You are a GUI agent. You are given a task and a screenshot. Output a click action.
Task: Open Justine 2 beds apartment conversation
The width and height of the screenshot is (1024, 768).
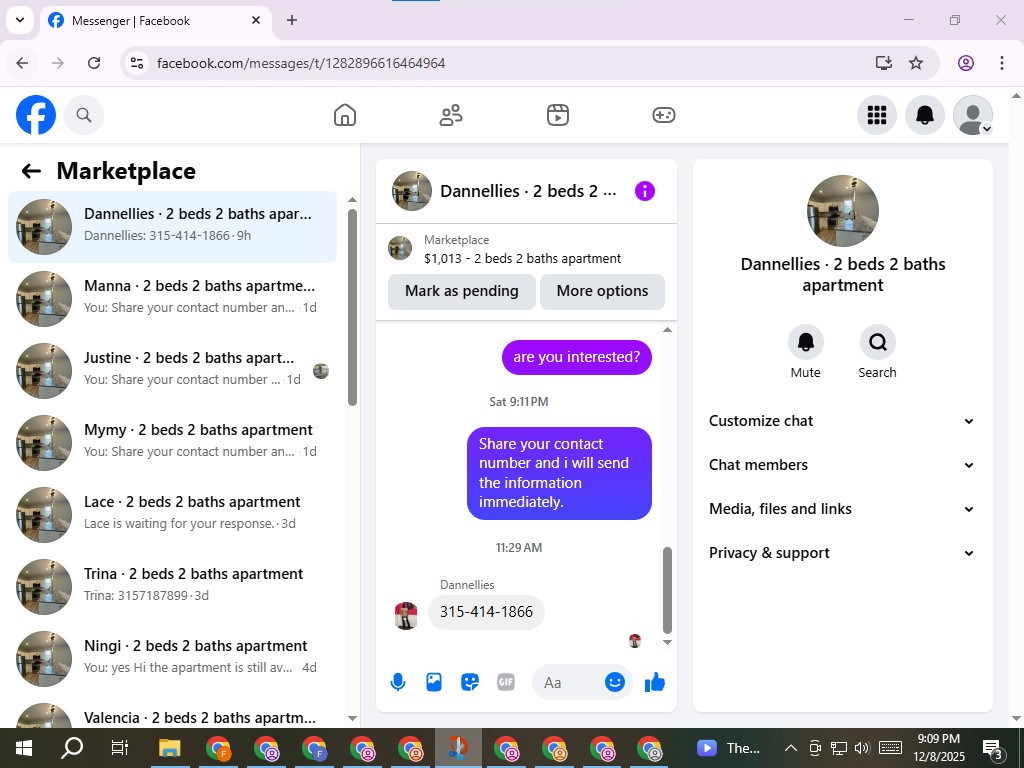pyautogui.click(x=172, y=370)
